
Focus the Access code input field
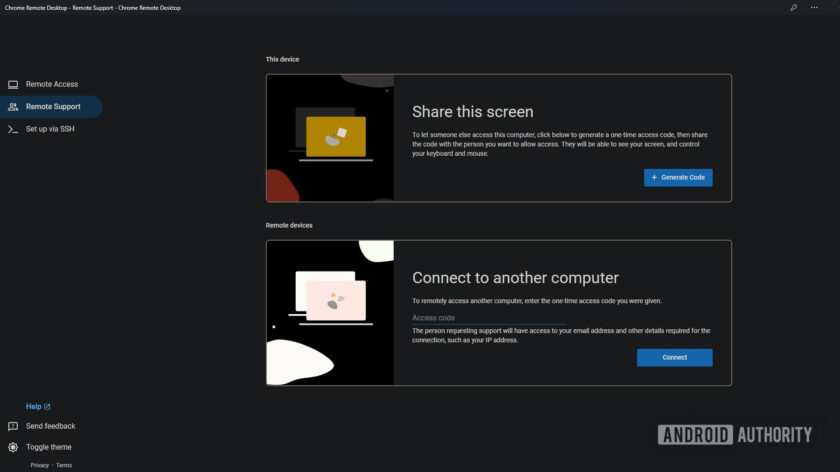click(x=489, y=318)
